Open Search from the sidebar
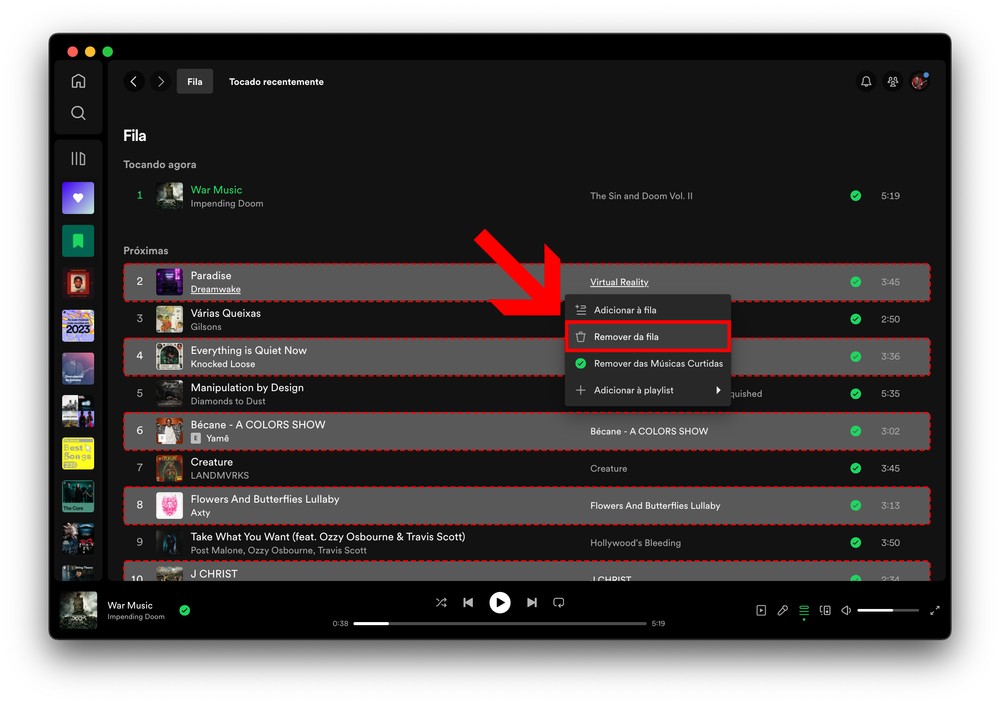This screenshot has height=704, width=1000. tap(78, 114)
